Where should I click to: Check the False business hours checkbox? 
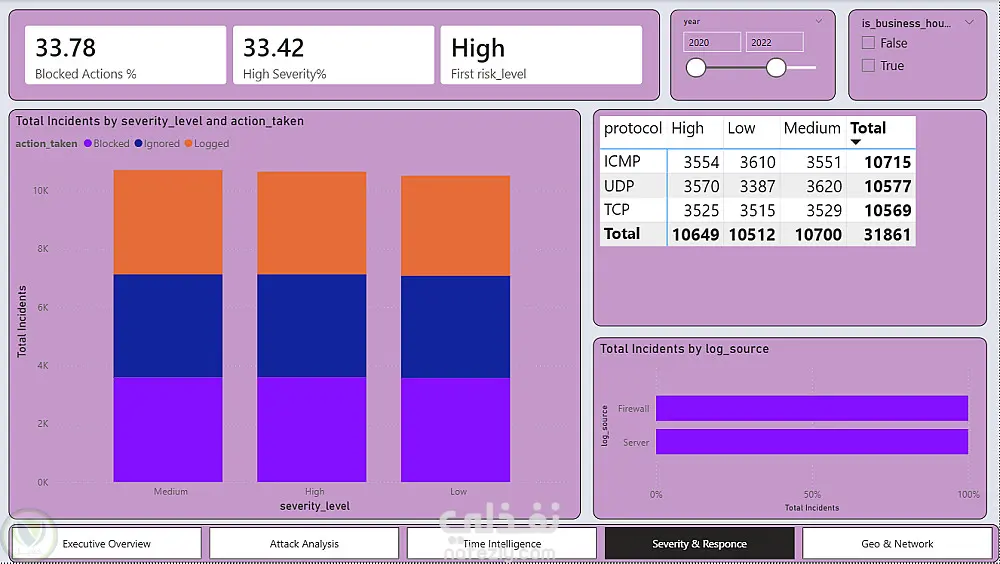[868, 43]
